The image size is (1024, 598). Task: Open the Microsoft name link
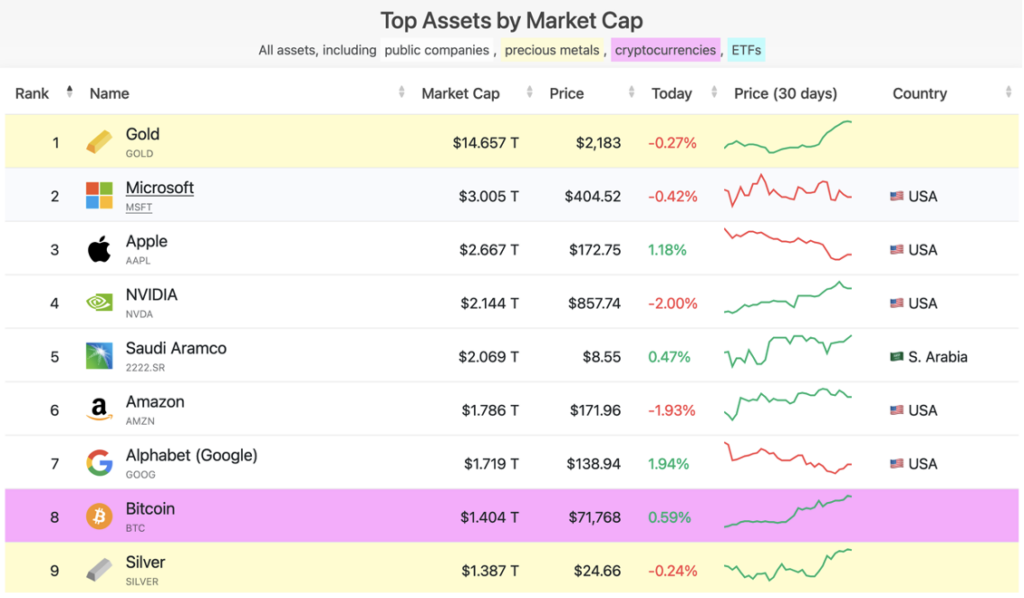pos(160,188)
